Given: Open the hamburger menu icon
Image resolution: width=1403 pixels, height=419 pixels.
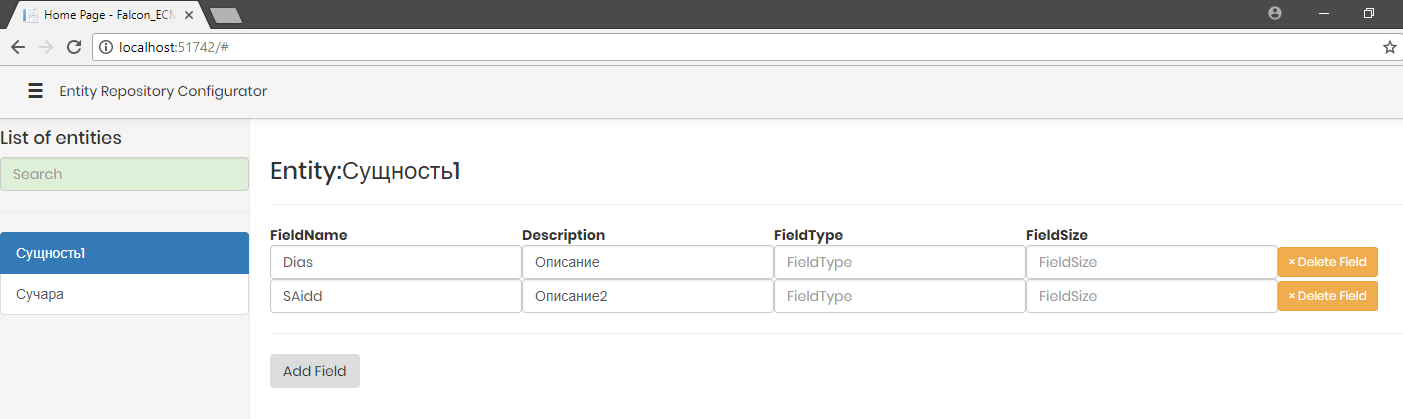Looking at the screenshot, I should 35,91.
